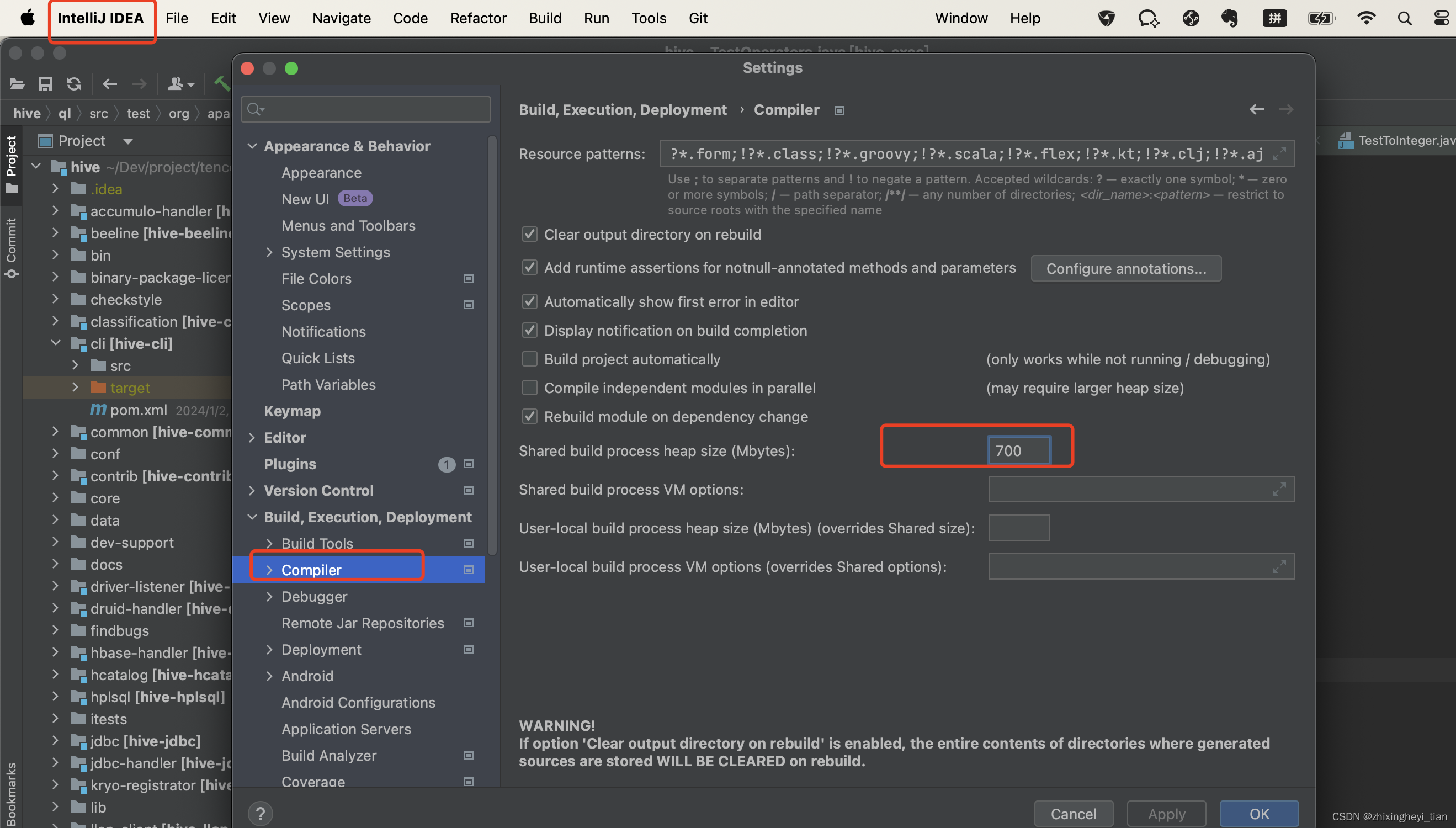
Task: Click the Back navigation arrow in main toolbar
Action: [x=110, y=84]
